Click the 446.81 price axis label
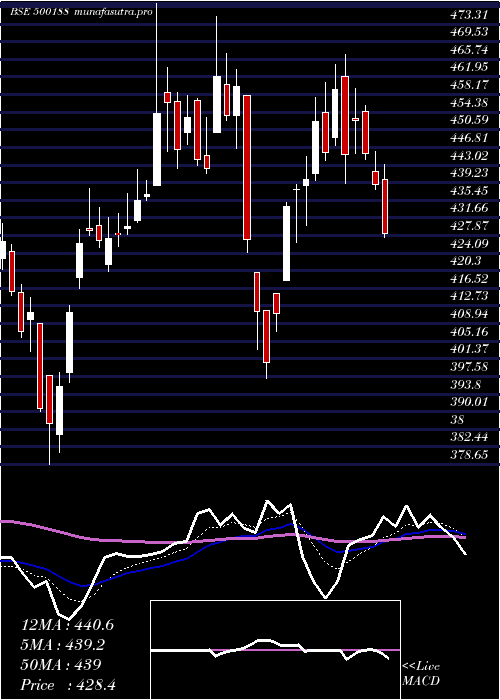500x700 pixels. click(x=467, y=138)
